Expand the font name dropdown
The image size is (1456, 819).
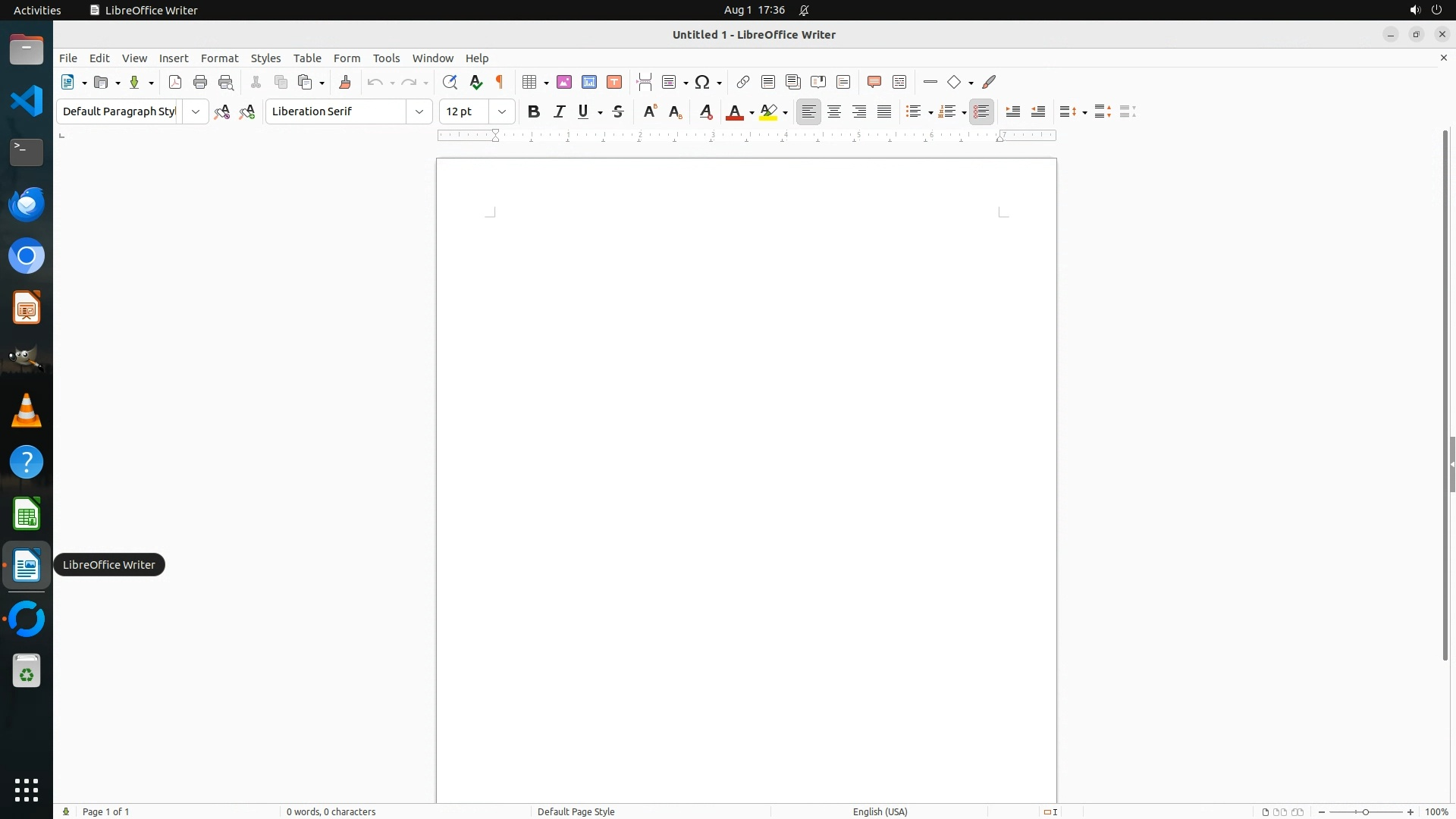[x=419, y=112]
